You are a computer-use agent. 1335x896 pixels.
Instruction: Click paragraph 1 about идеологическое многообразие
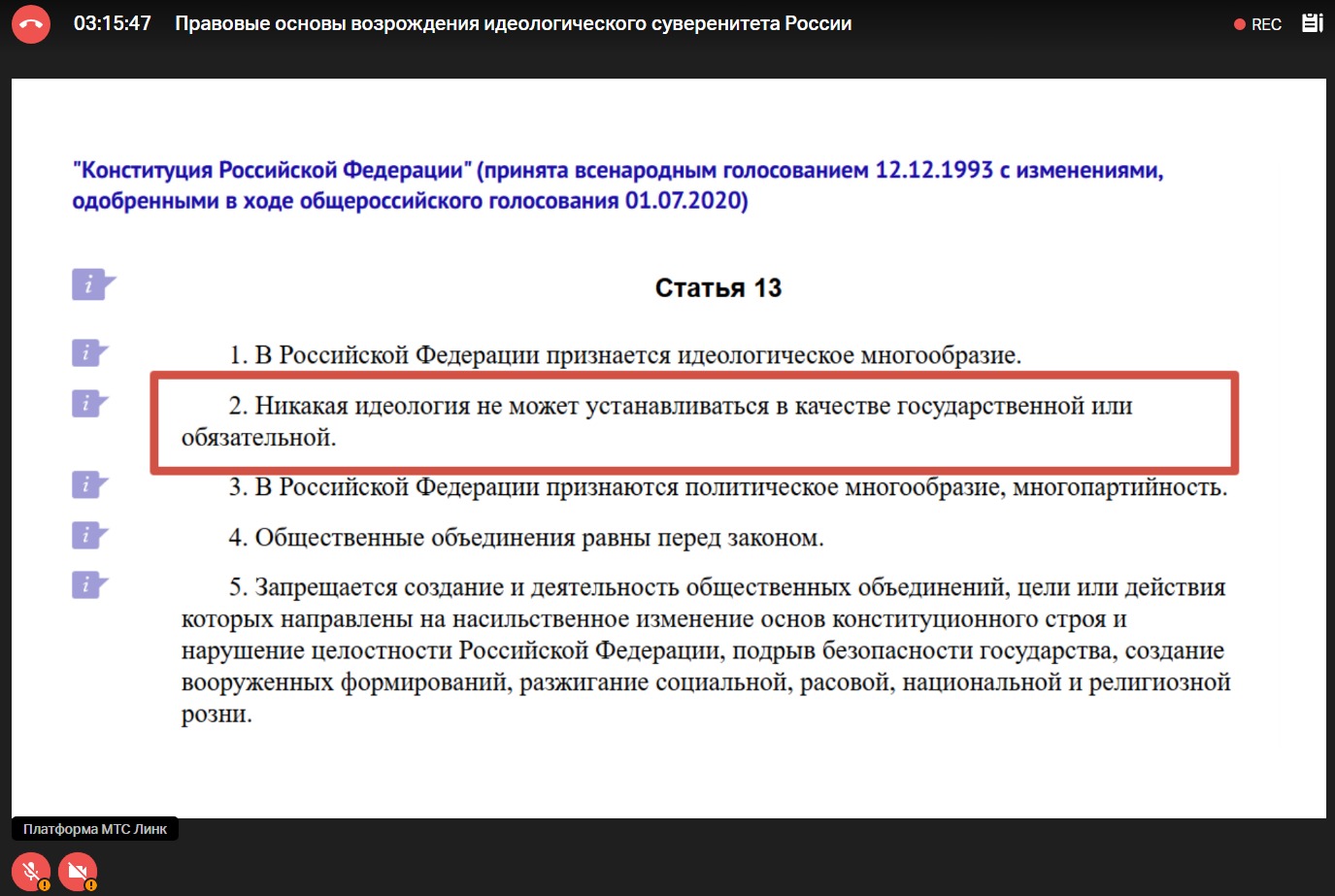pos(624,355)
